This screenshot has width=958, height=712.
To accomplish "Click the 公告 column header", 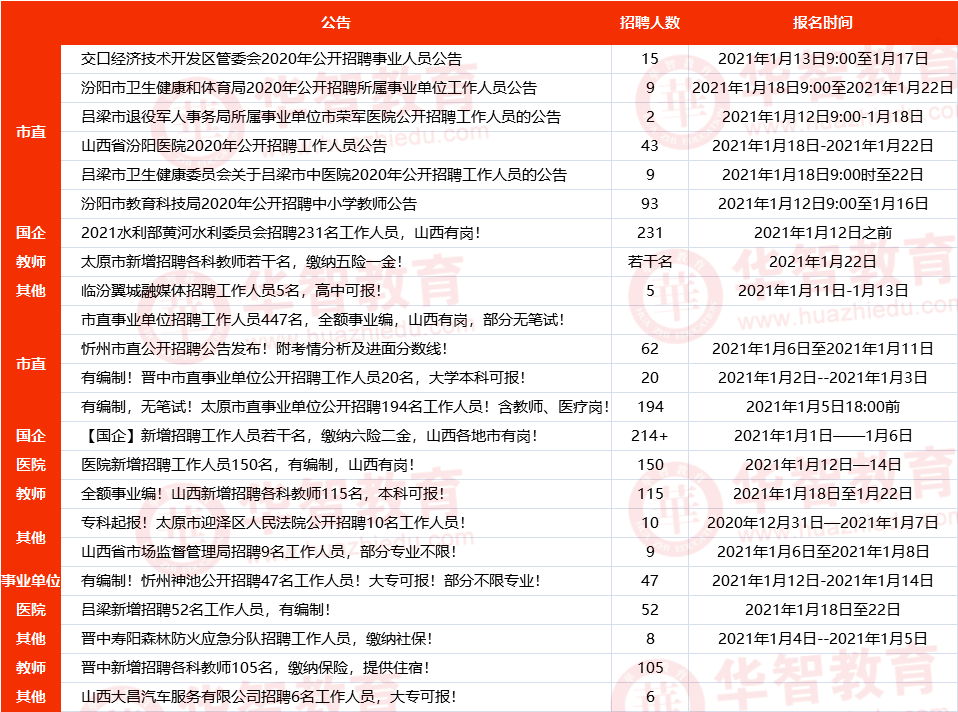I will [x=336, y=23].
